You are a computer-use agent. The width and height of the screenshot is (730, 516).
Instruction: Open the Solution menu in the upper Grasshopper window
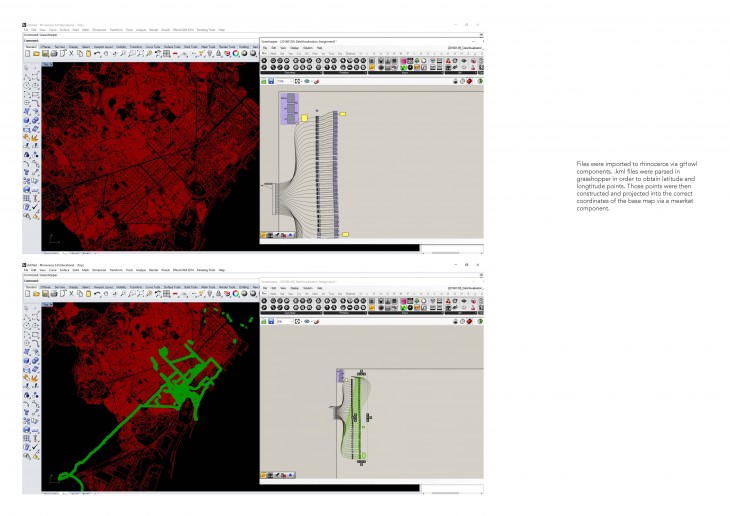point(307,47)
